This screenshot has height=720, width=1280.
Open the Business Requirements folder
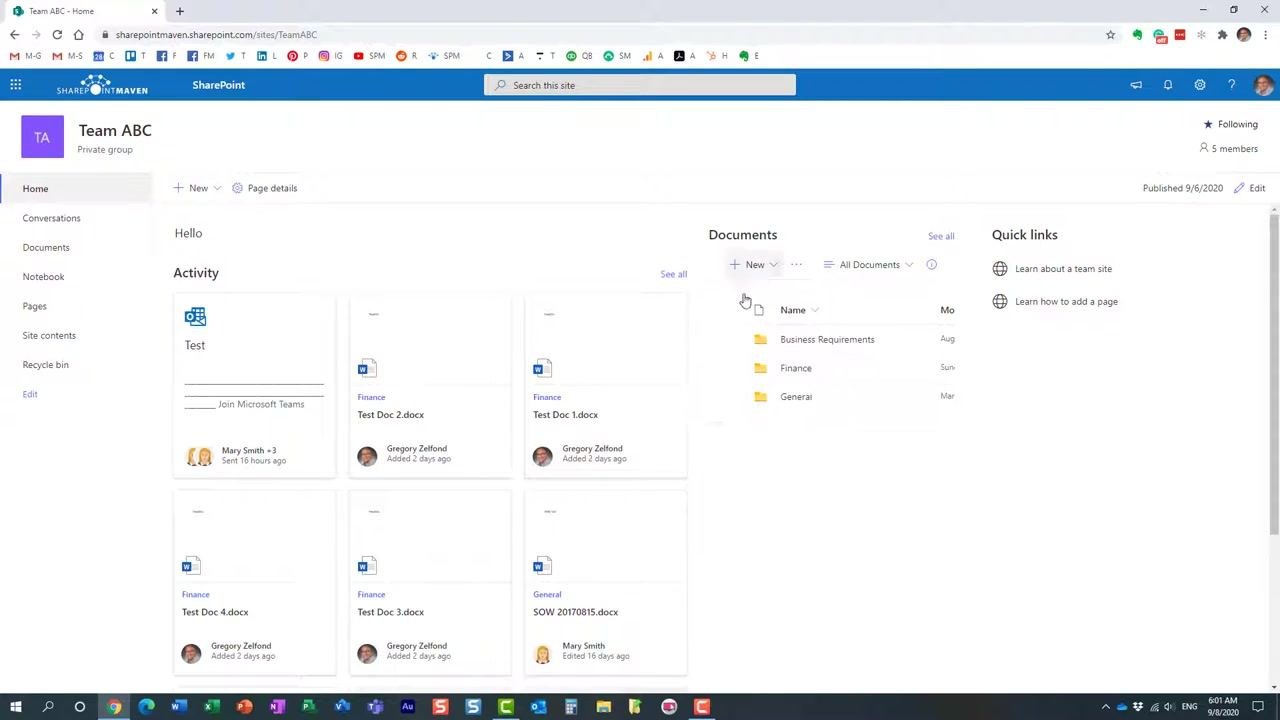(827, 339)
